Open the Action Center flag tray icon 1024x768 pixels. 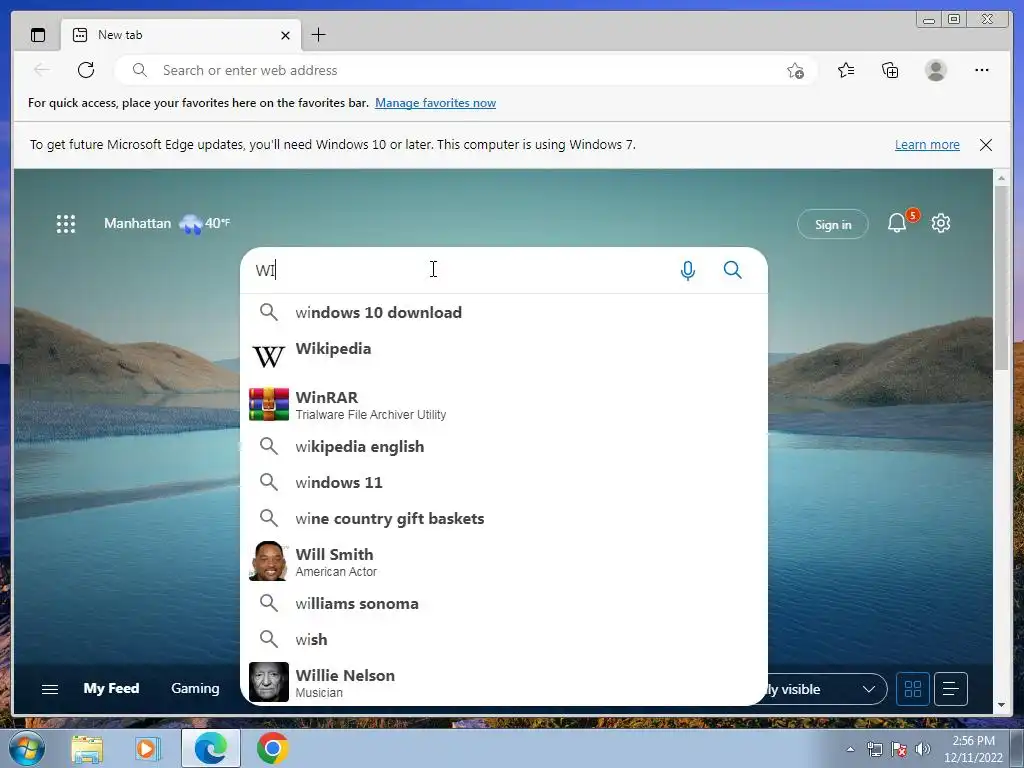pyautogui.click(x=899, y=749)
